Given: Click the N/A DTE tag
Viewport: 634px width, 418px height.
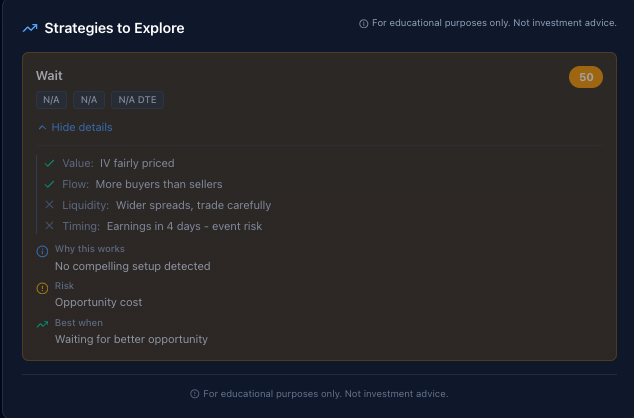Looking at the screenshot, I should [138, 100].
